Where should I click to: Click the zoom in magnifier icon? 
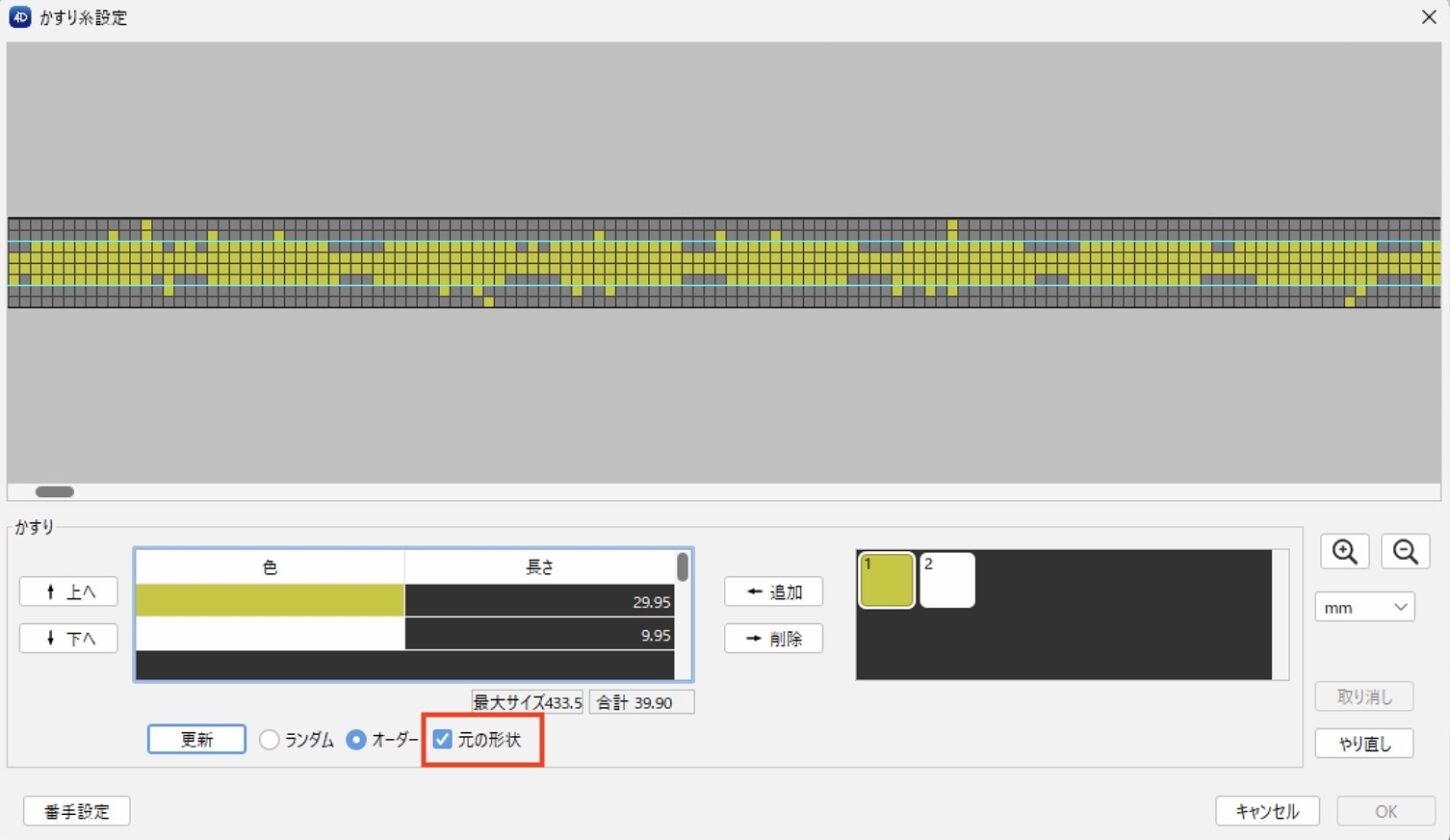click(1345, 552)
